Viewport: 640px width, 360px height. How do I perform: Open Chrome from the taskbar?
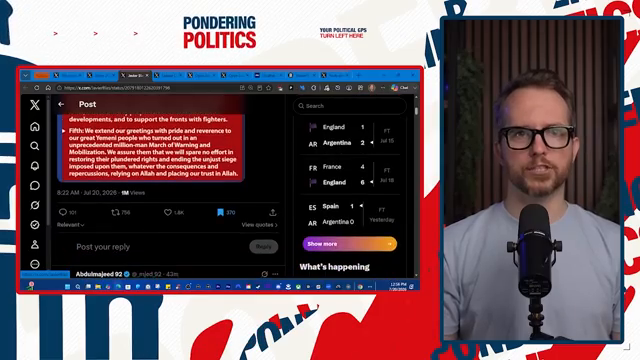tap(360, 287)
